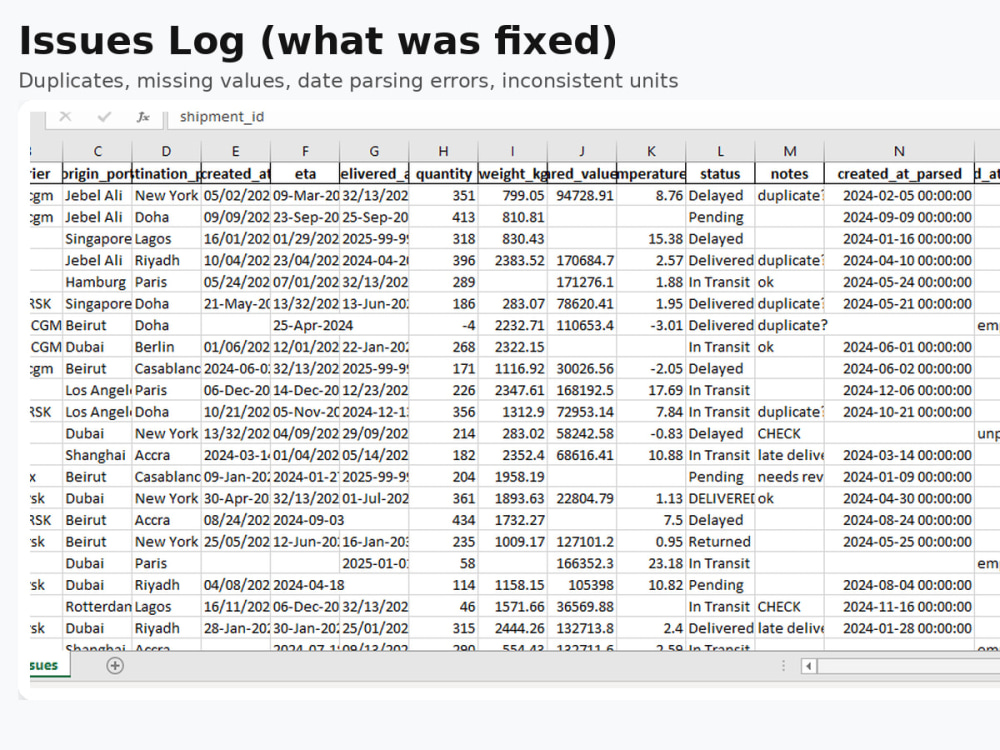Select column M header

click(x=790, y=151)
